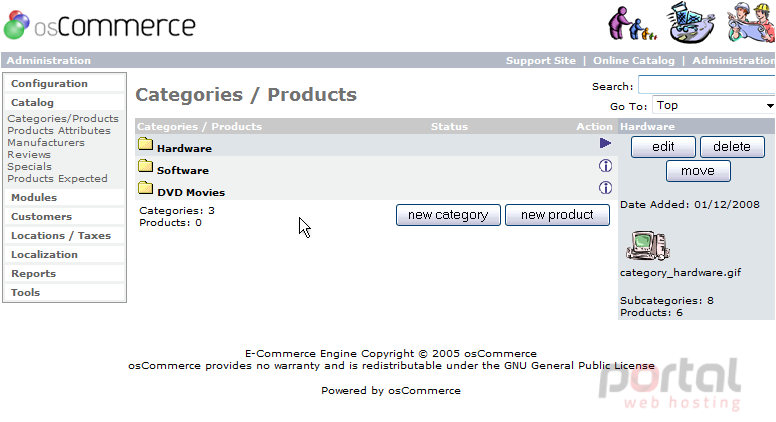Open the Support Site link
This screenshot has width=776, height=422.
pyautogui.click(x=541, y=60)
